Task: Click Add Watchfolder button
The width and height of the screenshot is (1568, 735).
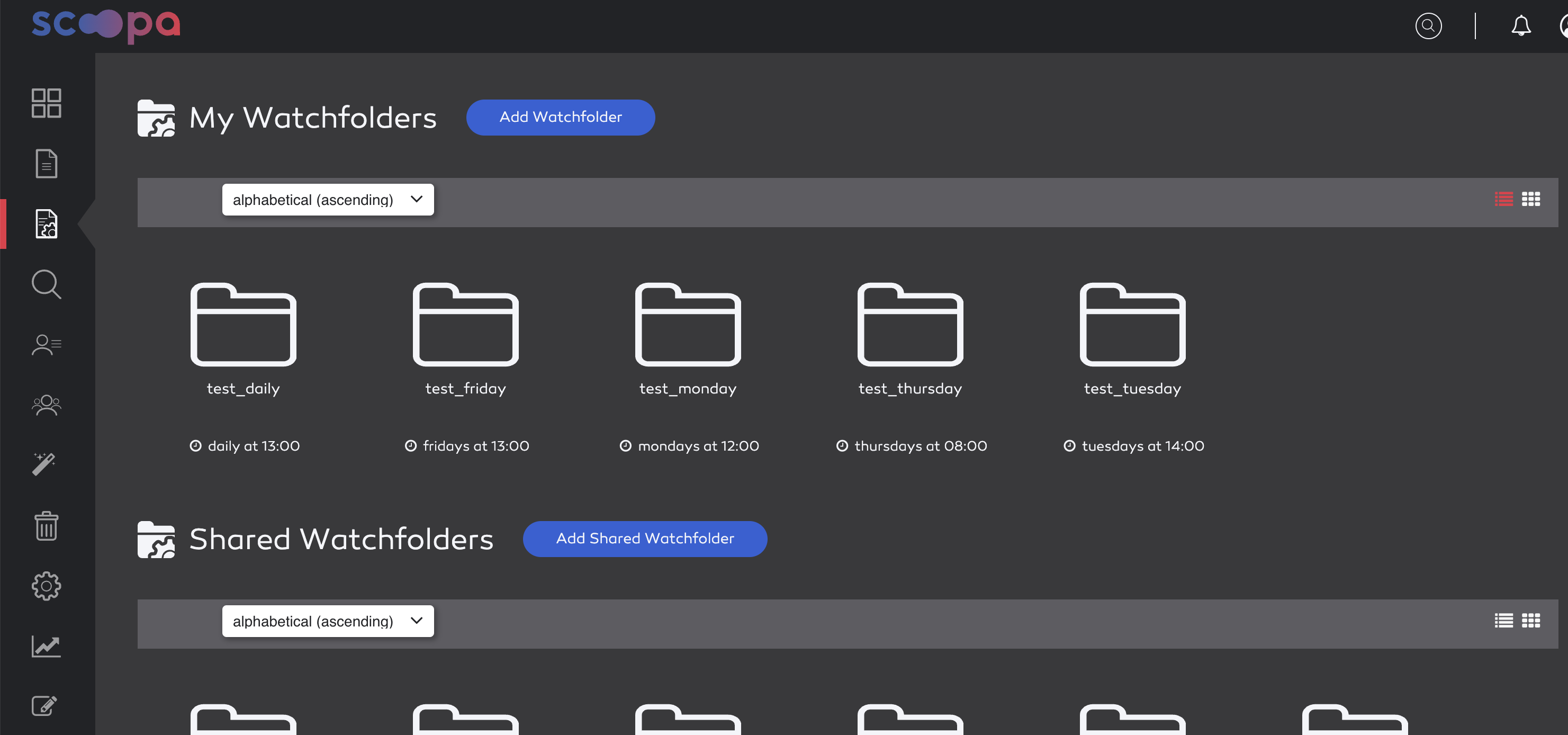Action: (561, 117)
